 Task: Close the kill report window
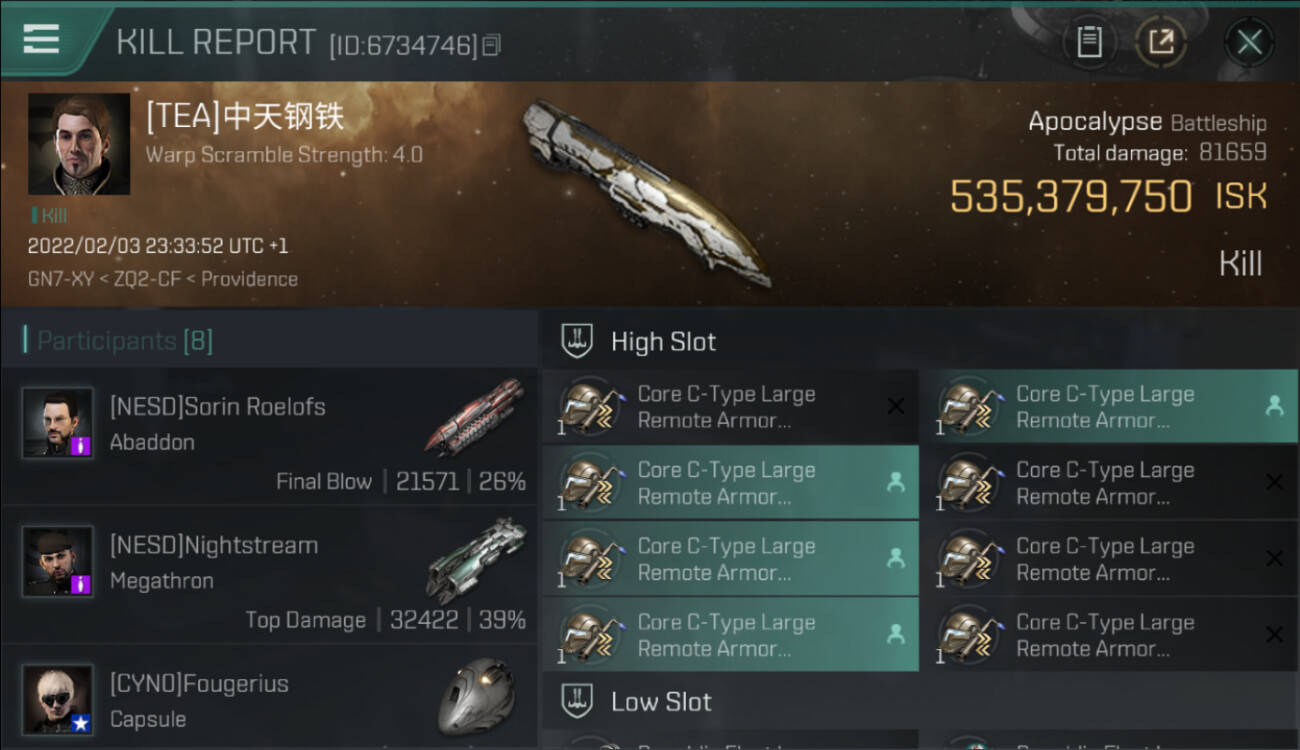pos(1250,42)
